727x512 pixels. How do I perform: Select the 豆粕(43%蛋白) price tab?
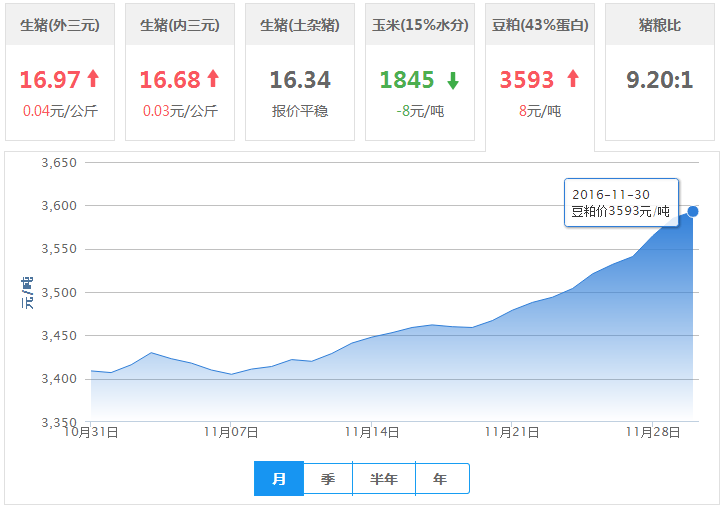540,77
